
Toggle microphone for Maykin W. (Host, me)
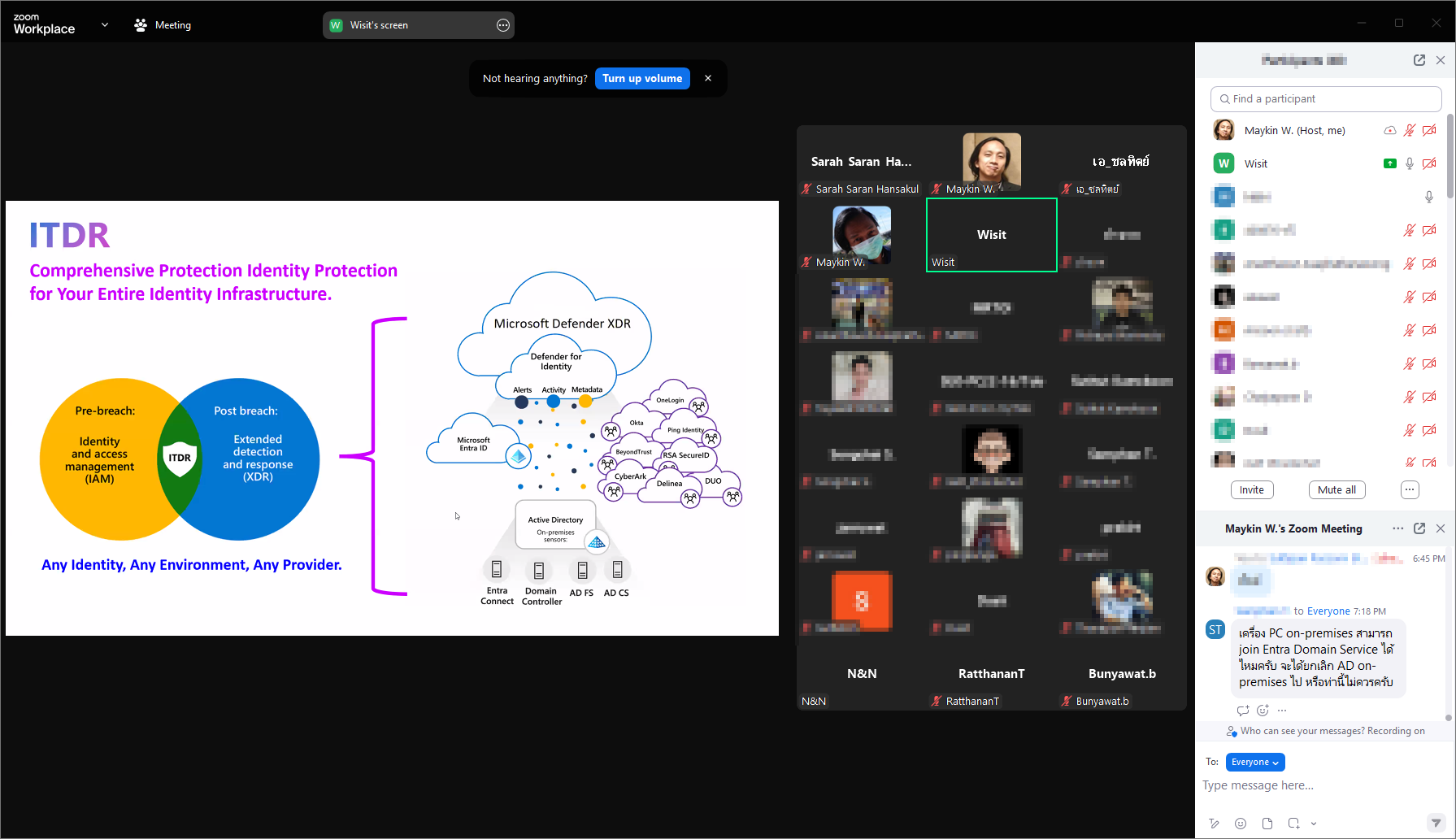[x=1410, y=130]
